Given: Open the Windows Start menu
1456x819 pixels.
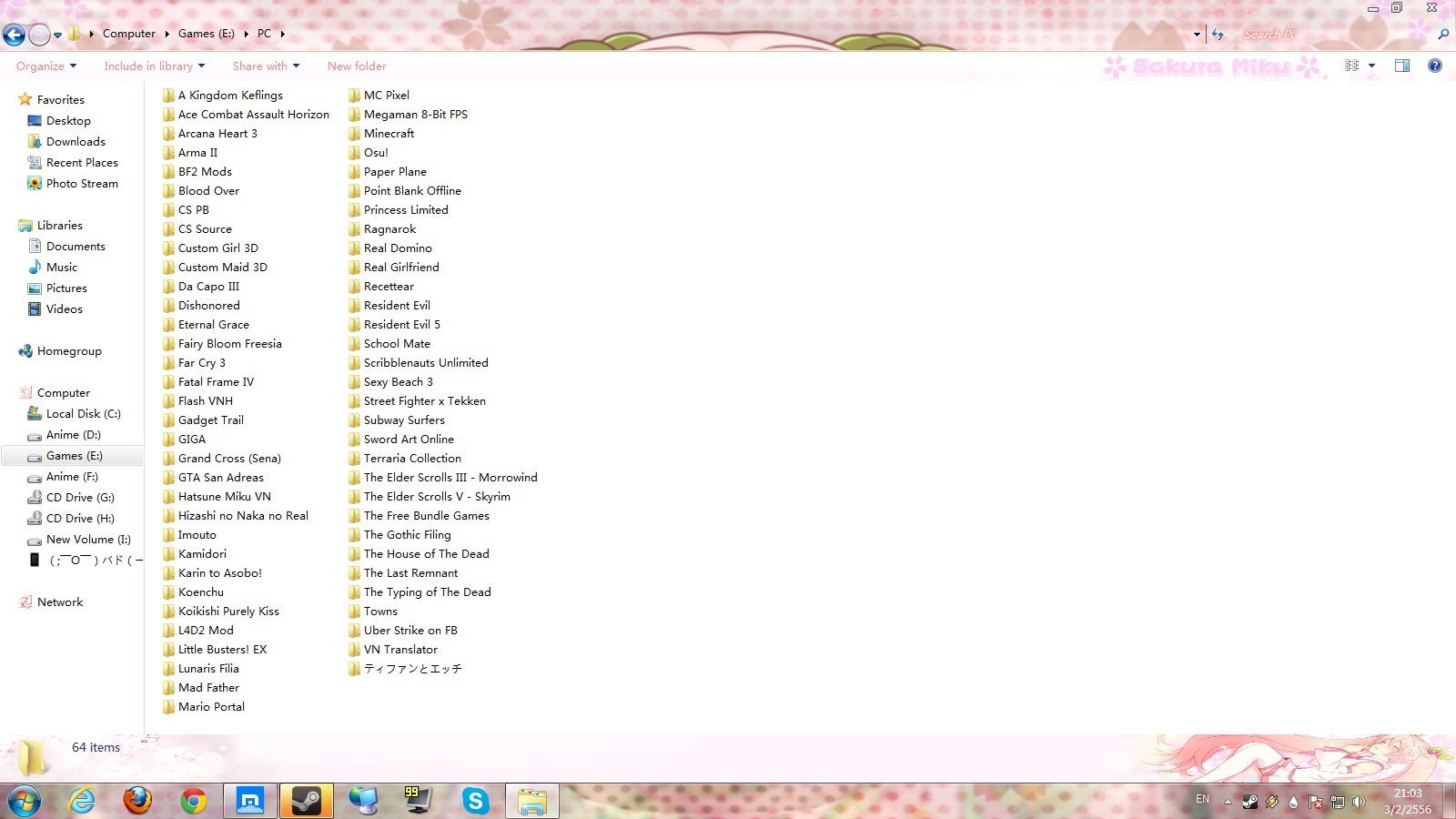Looking at the screenshot, I should pyautogui.click(x=25, y=801).
